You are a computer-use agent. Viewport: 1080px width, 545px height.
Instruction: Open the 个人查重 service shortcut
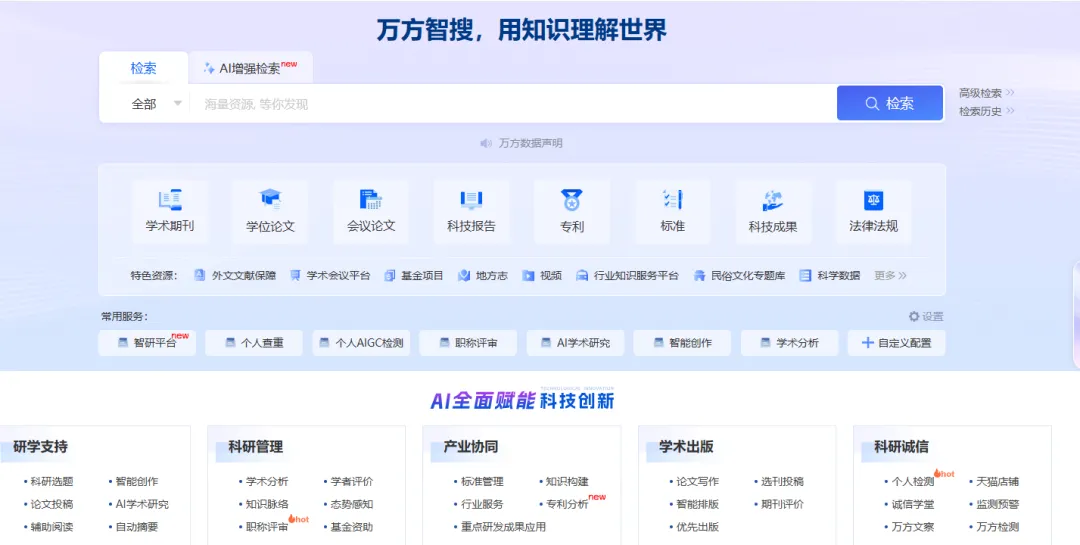254,342
